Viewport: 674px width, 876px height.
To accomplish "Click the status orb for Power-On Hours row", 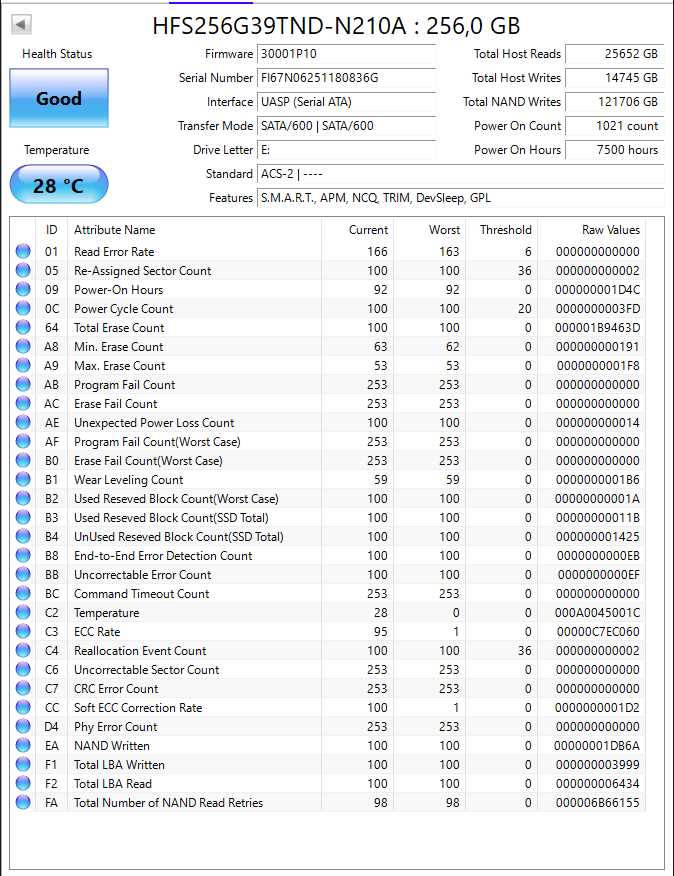I will 23,289.
